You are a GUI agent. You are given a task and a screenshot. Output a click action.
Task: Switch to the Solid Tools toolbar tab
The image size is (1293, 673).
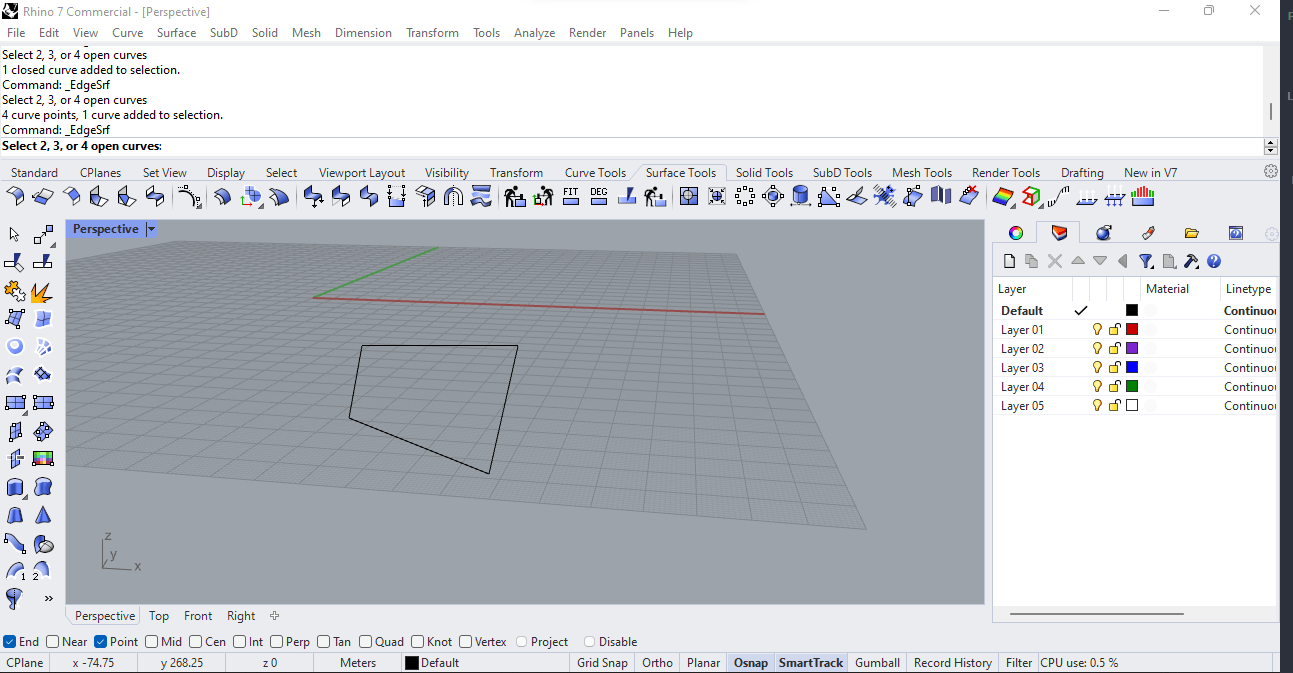[764, 172]
